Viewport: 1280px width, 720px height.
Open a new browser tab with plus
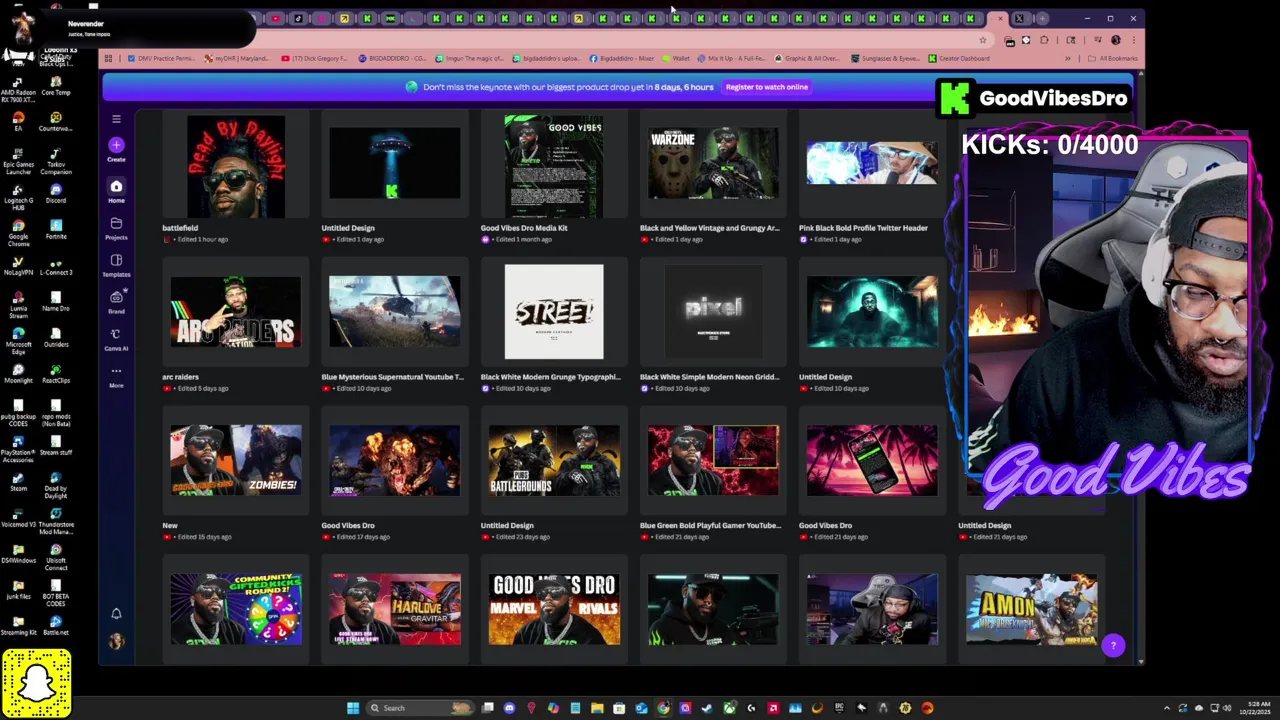coord(1042,18)
